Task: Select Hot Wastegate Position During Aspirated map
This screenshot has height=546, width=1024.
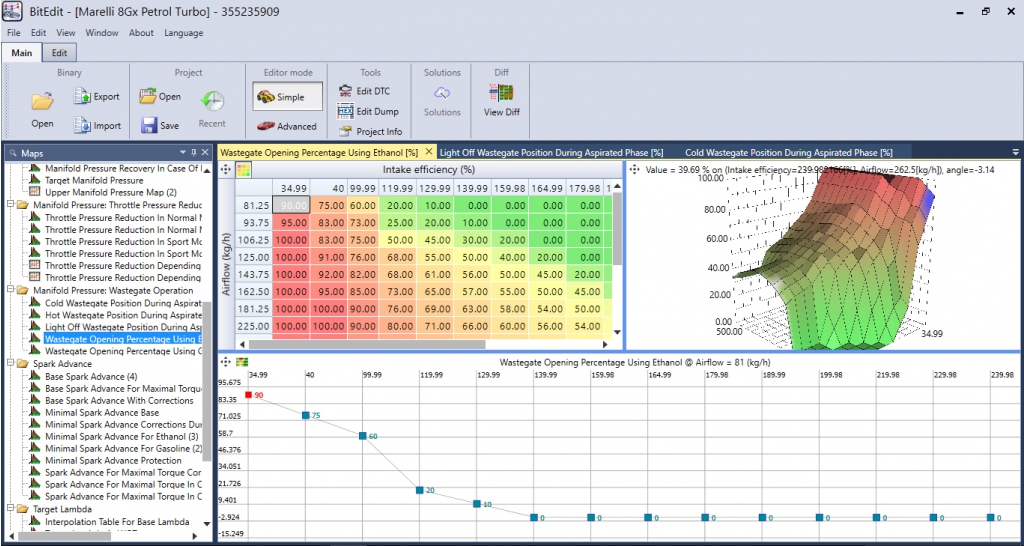Action: click(123, 315)
